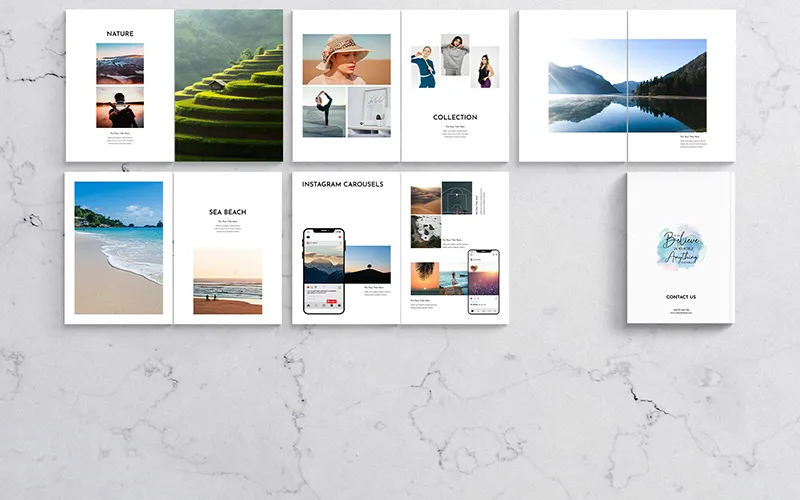
Task: Select the model in gray hoodie photo
Action: tap(455, 55)
